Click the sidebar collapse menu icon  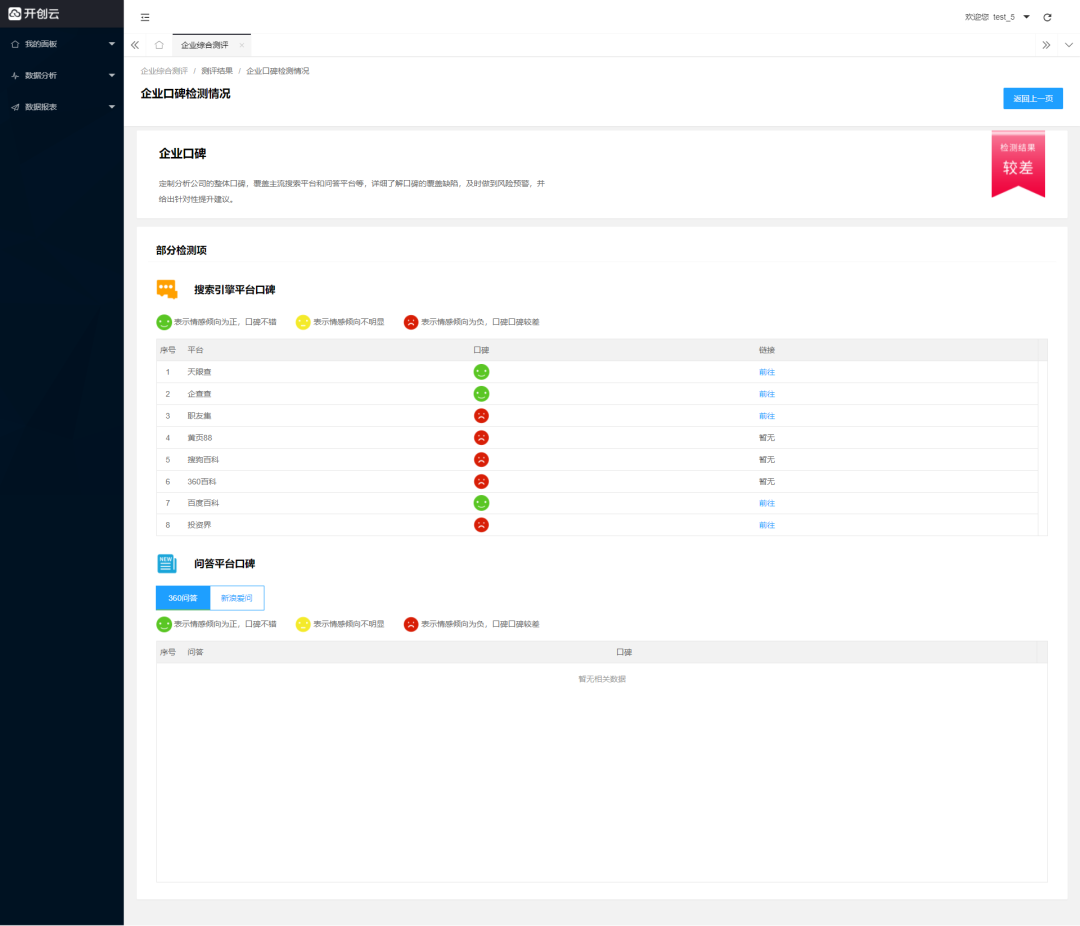coord(145,17)
